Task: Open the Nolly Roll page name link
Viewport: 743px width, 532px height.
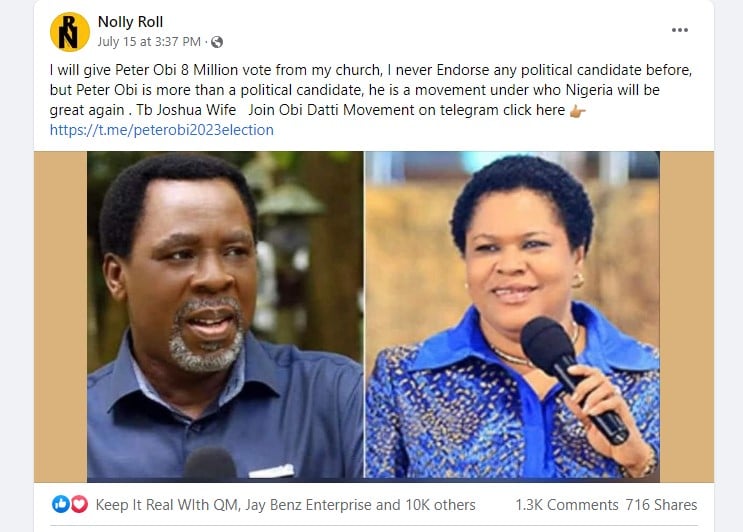Action: 130,22
